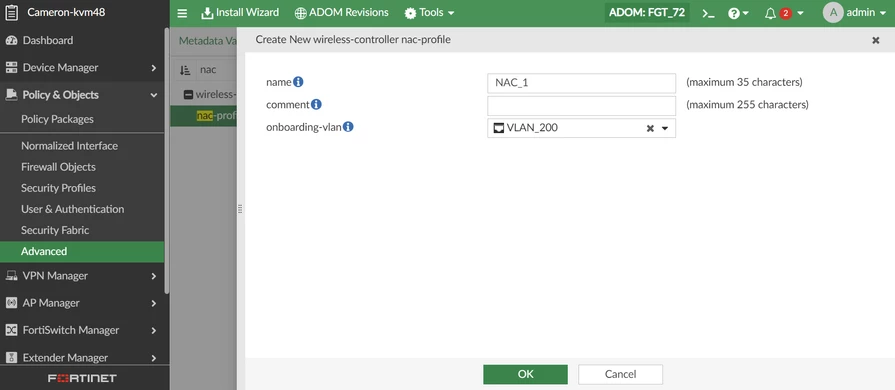Click the comment input field

pos(581,106)
